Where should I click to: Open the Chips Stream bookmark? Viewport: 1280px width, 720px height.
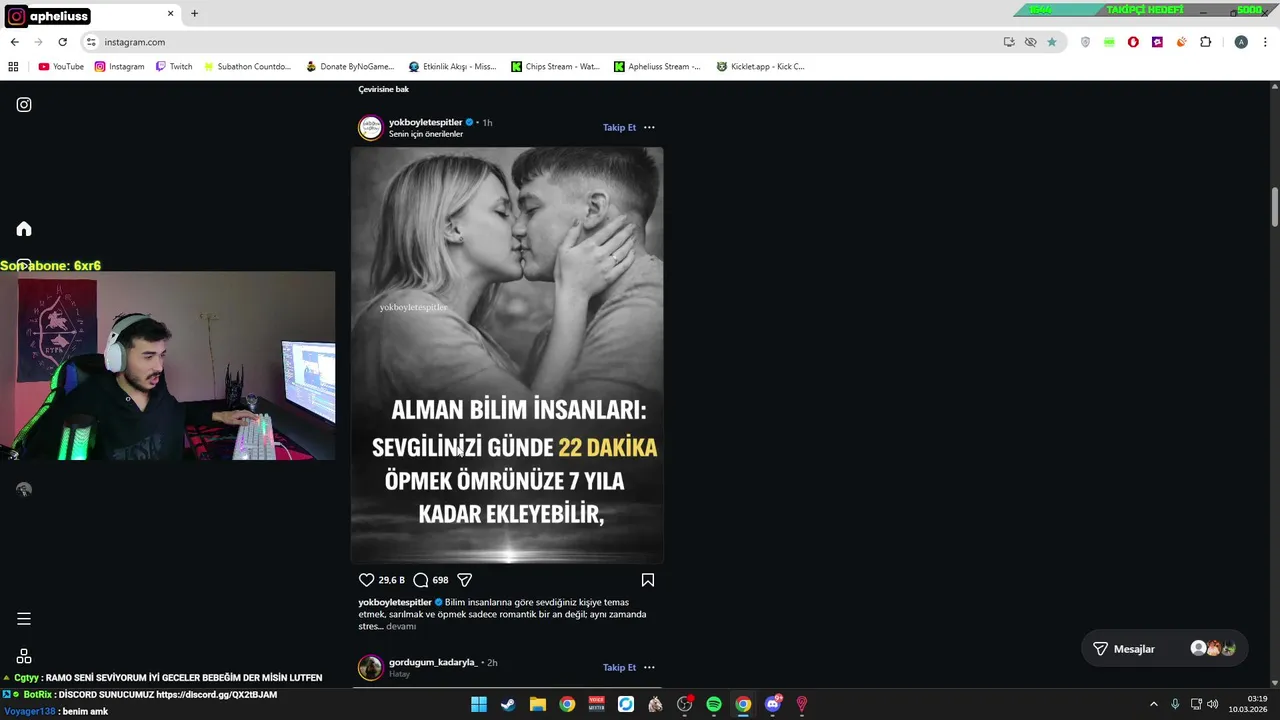click(x=555, y=67)
